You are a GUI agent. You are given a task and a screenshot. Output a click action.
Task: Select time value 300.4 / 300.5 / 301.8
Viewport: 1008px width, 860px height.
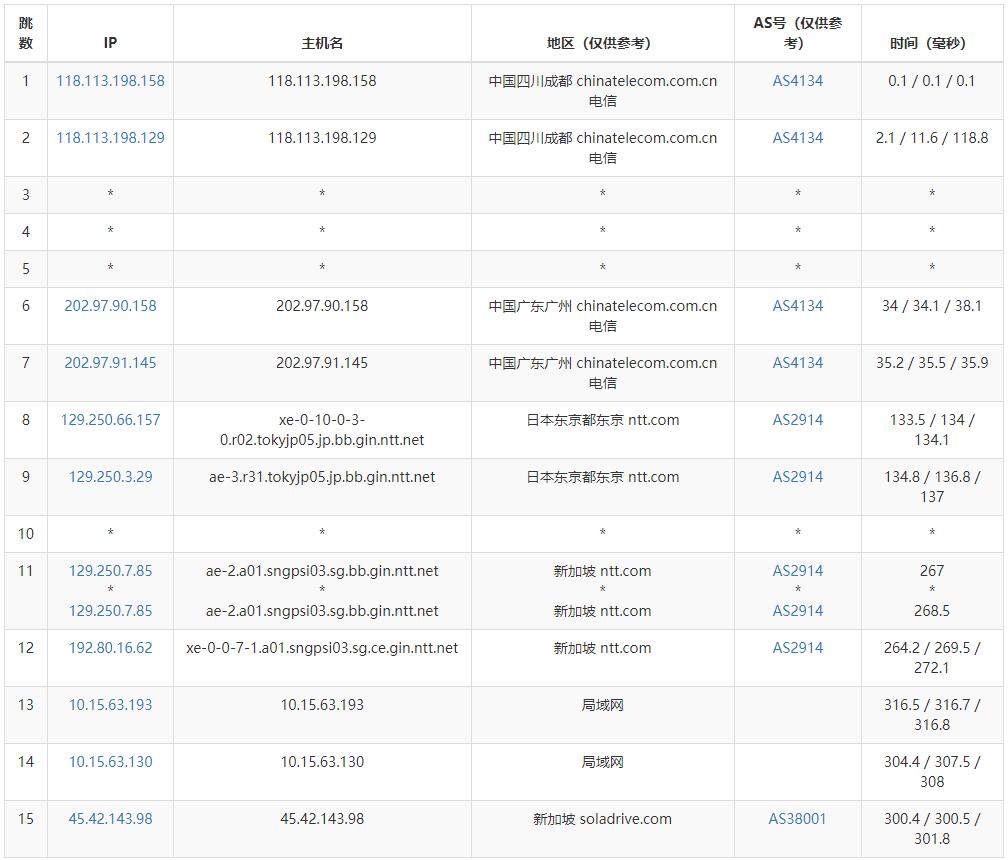pos(932,829)
